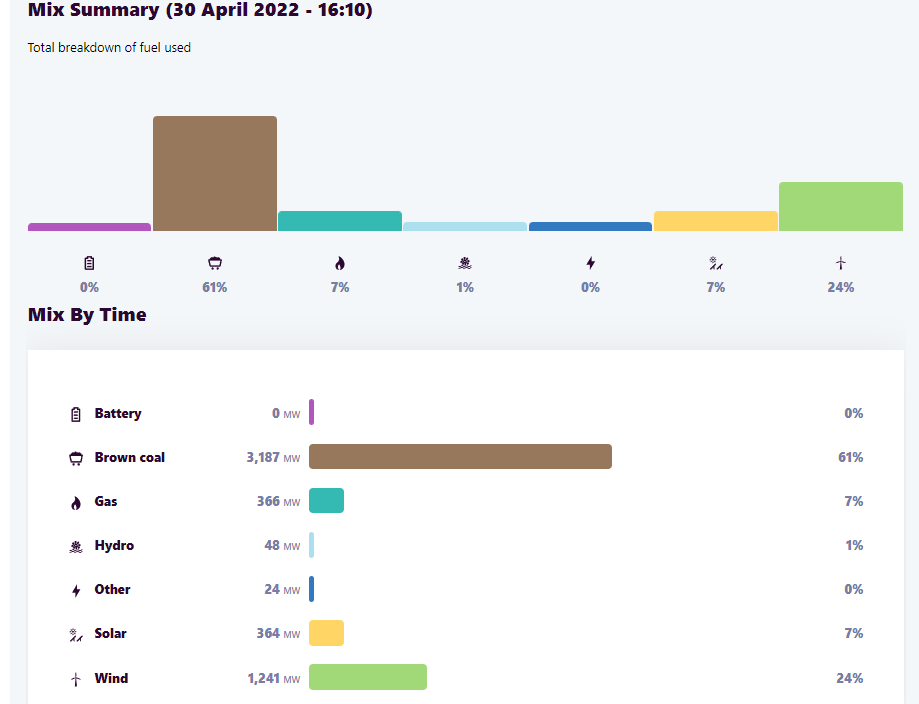Click the battery icon under the Mix Summary chart
Image resolution: width=919 pixels, height=704 pixels.
point(89,263)
